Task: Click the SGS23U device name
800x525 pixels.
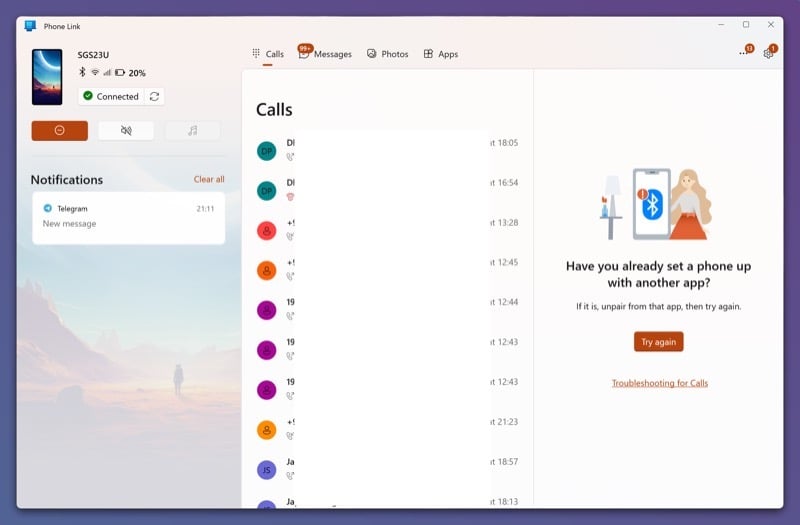Action: (x=93, y=55)
